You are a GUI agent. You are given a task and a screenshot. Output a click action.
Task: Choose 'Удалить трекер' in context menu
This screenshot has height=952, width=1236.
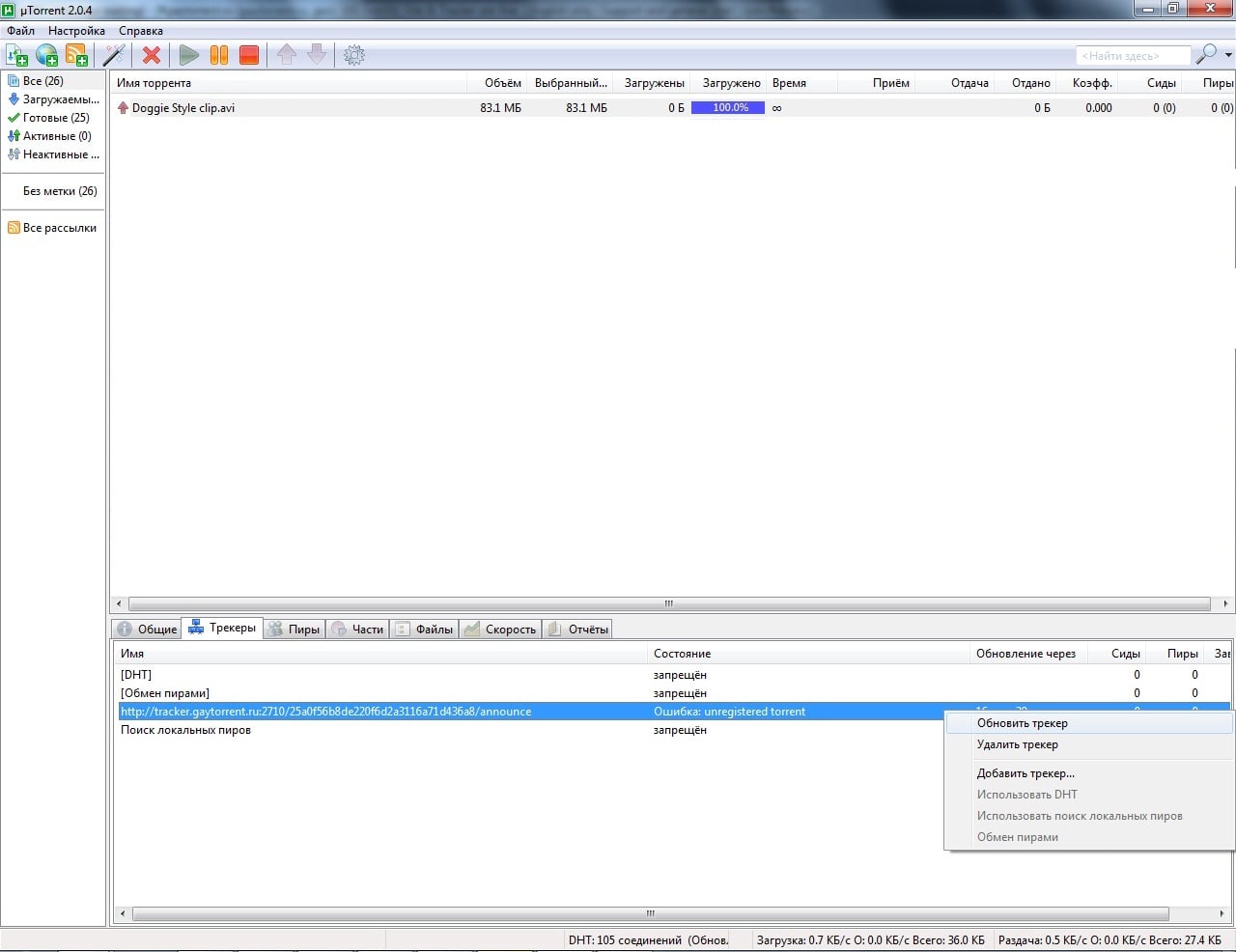coord(1089,744)
